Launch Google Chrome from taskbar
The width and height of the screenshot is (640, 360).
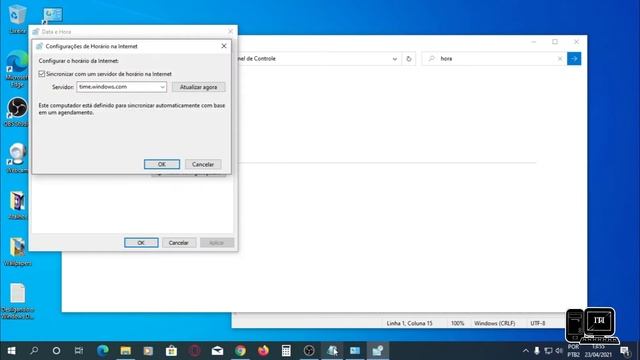point(240,351)
